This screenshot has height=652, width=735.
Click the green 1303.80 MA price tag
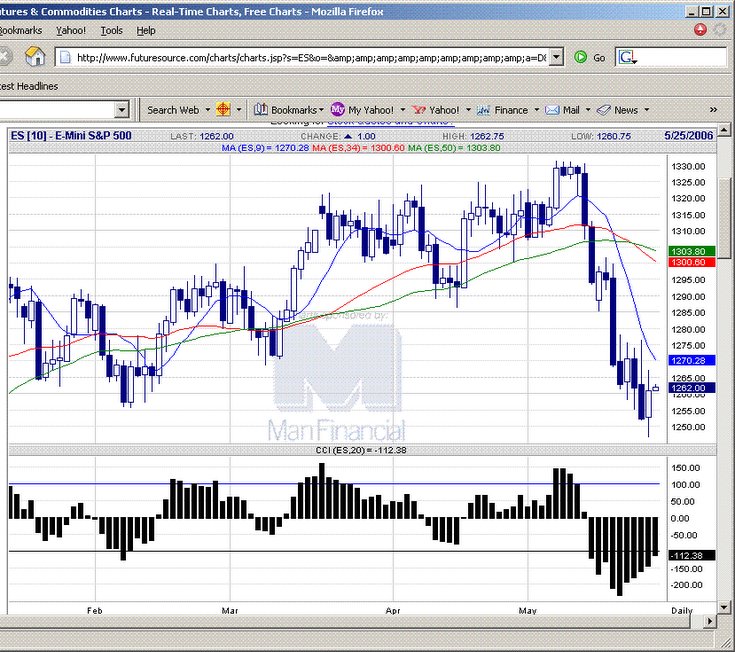coord(692,251)
